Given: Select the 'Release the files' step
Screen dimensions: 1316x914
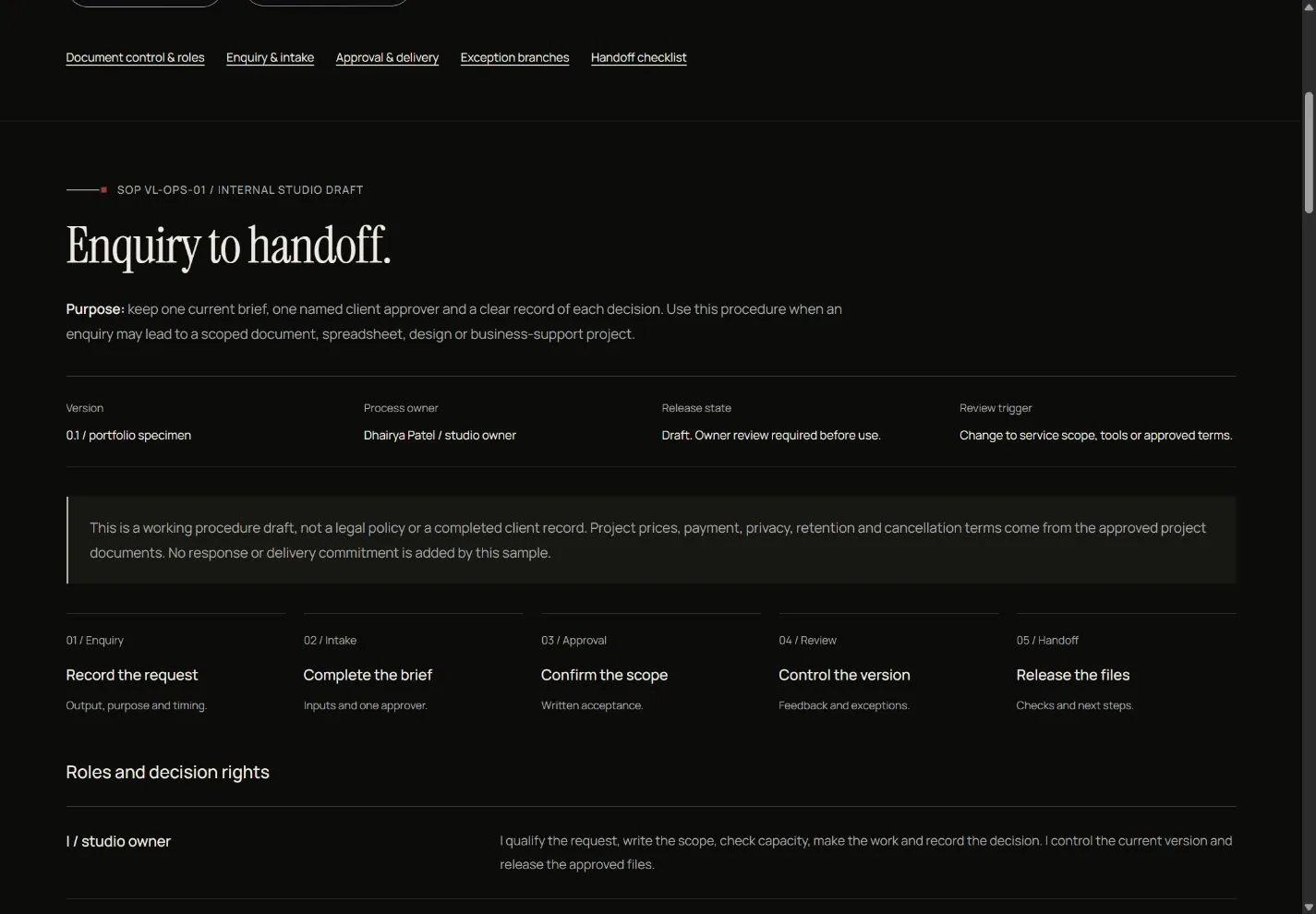Looking at the screenshot, I should tap(1073, 675).
